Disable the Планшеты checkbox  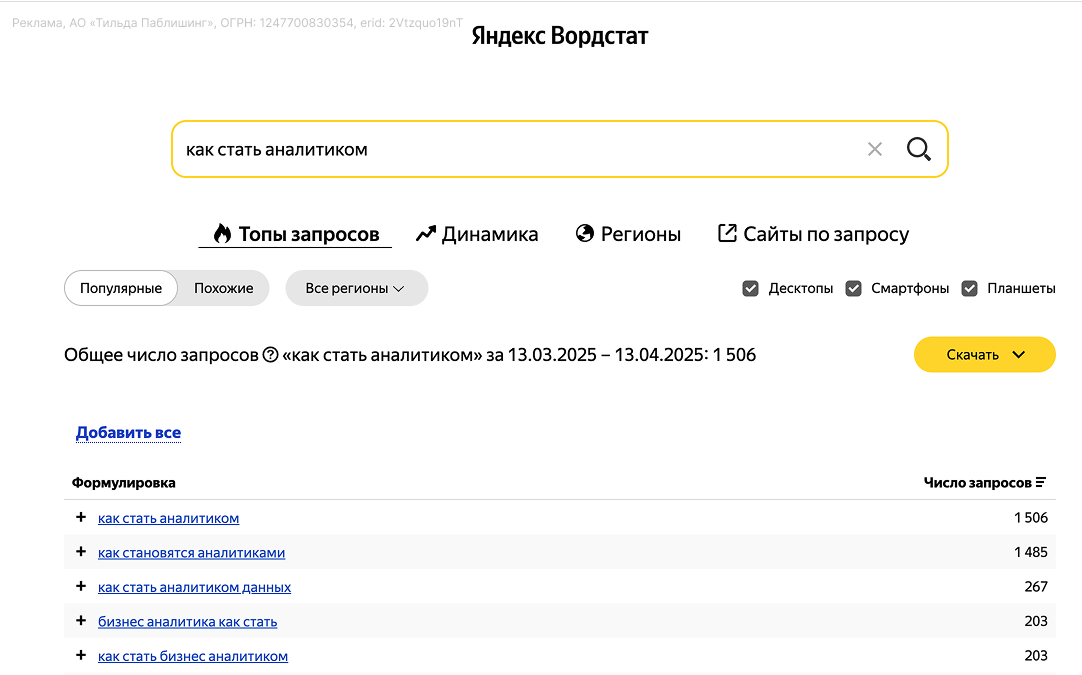(969, 288)
